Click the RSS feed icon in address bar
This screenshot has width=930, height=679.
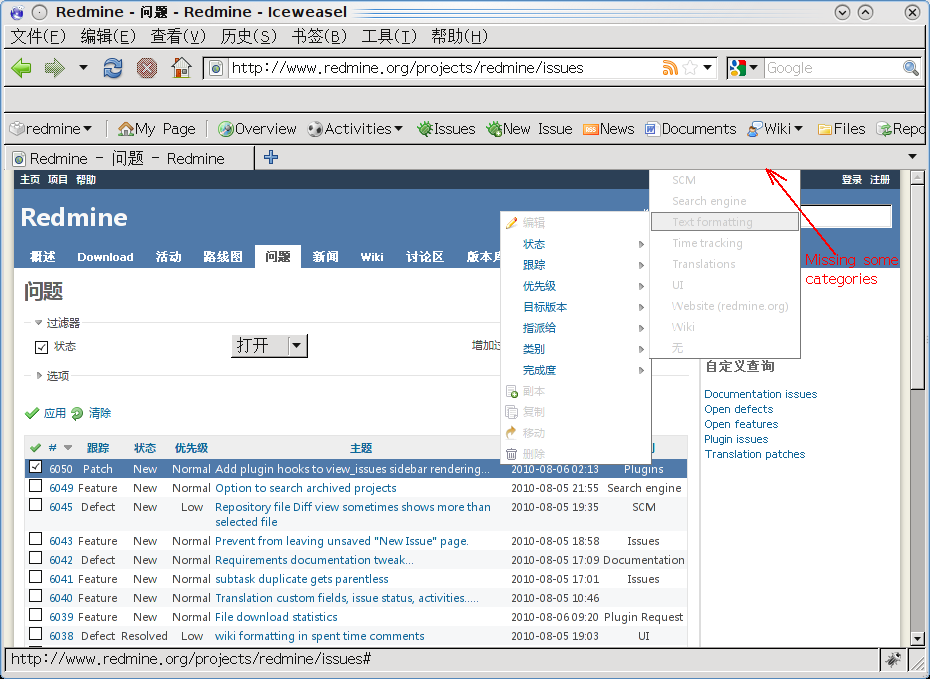(670, 68)
